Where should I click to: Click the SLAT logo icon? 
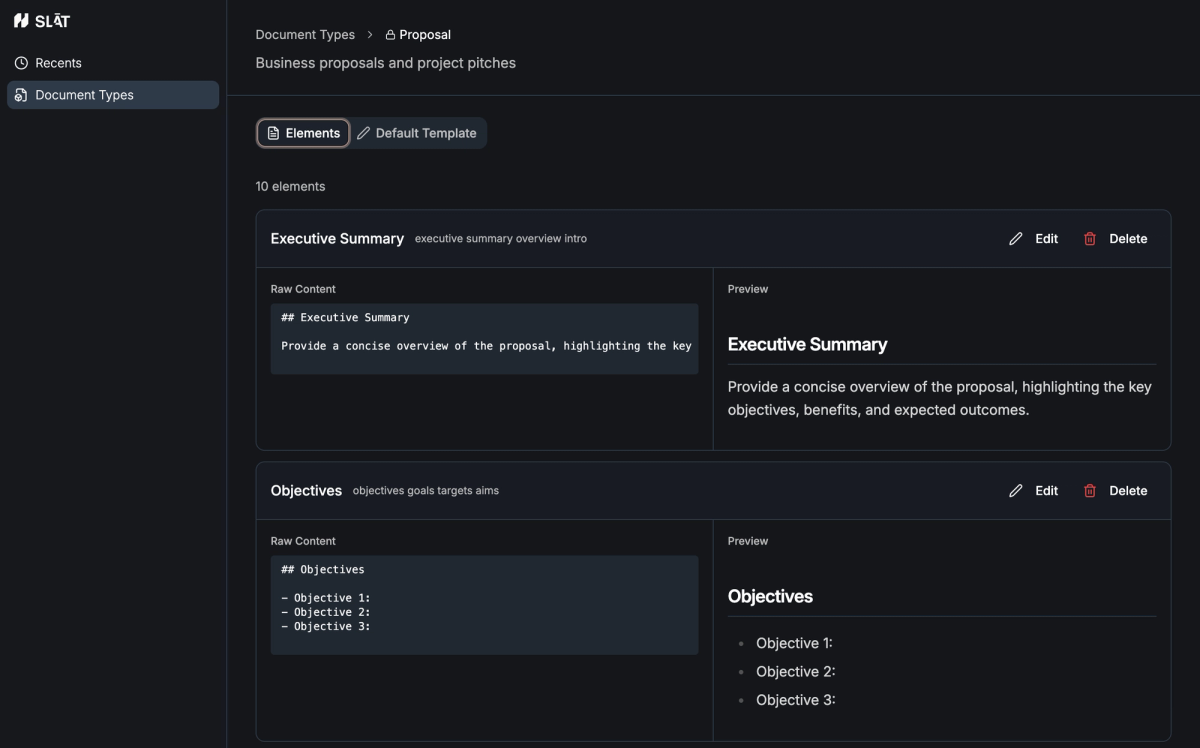tap(21, 21)
